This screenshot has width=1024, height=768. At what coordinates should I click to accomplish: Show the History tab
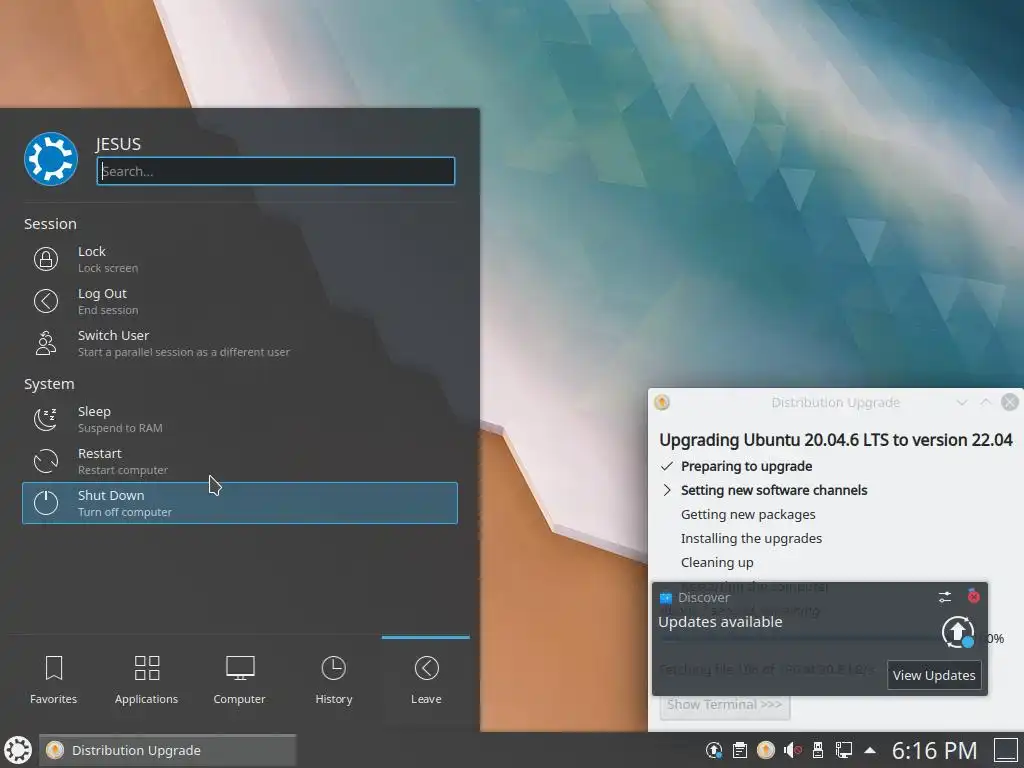tap(334, 680)
